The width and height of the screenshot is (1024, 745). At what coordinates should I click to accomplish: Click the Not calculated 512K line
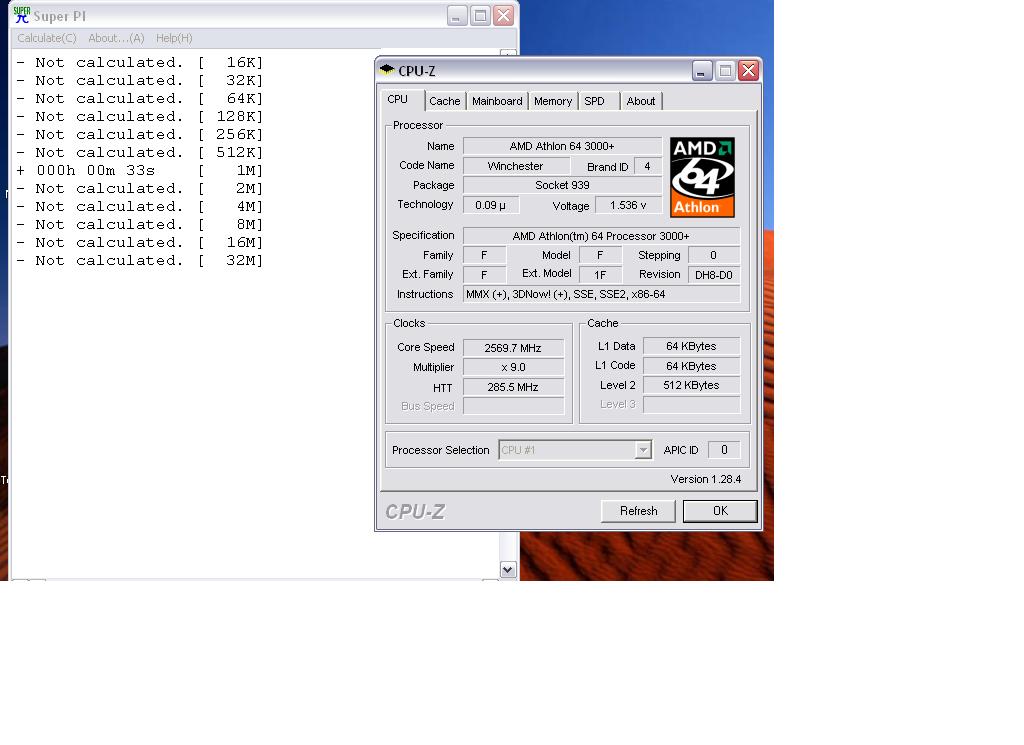[x=140, y=153]
